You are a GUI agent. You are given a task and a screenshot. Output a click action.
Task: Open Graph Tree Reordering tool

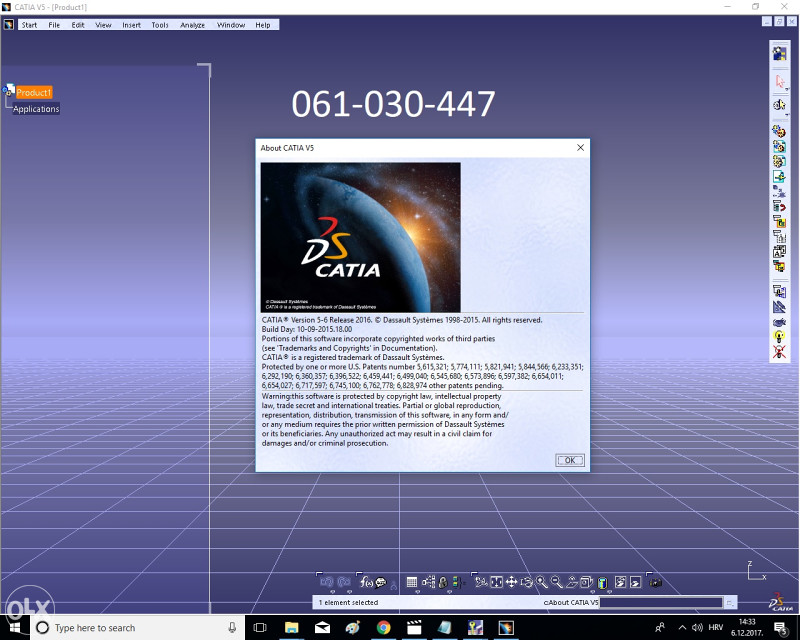point(779,221)
